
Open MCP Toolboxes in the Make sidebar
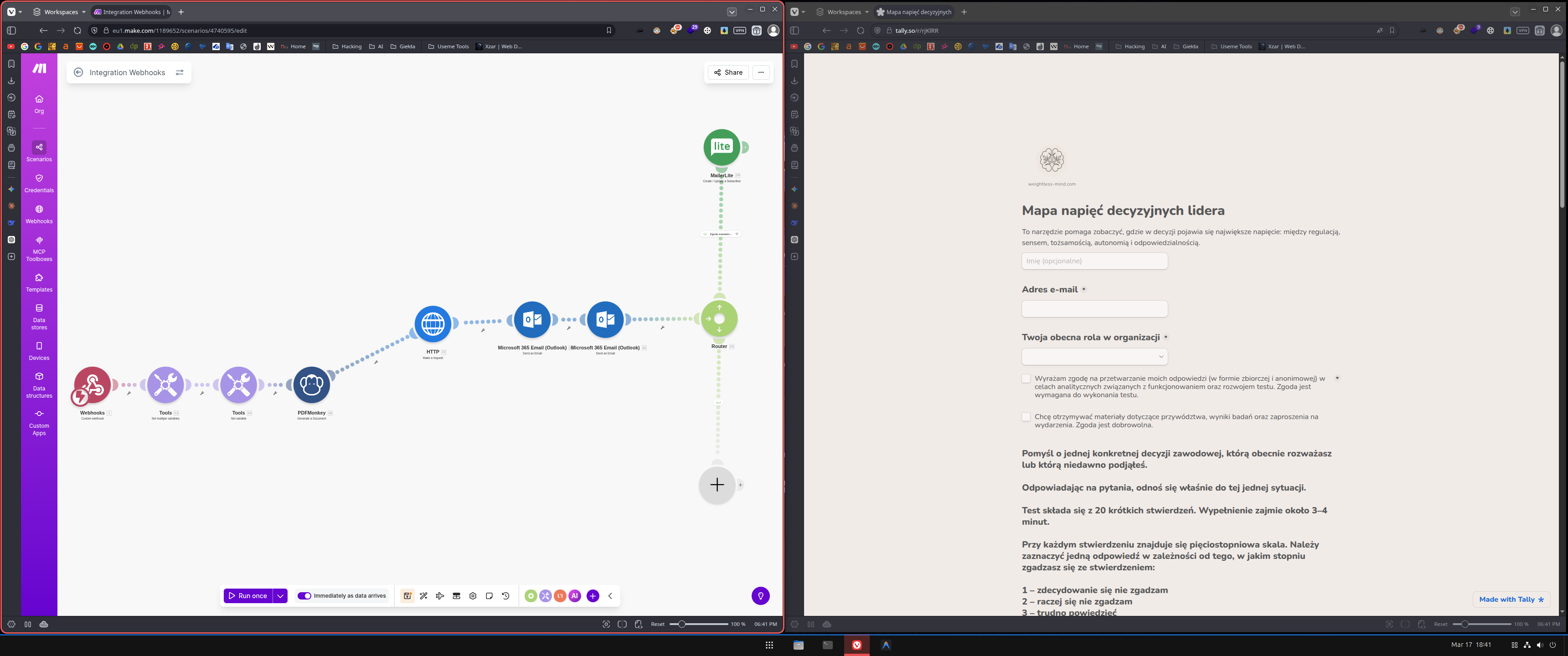pos(39,248)
